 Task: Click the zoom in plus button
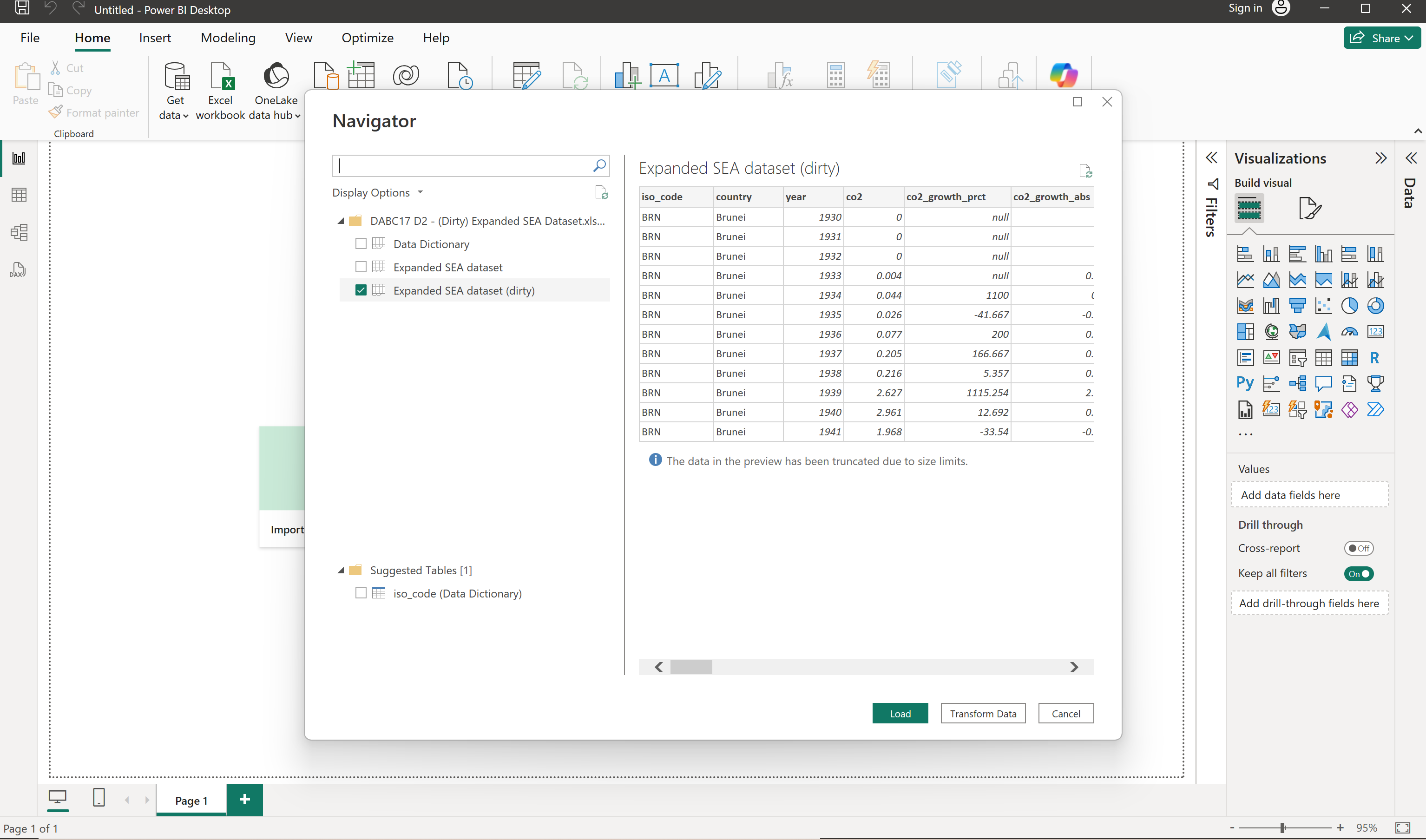point(1340,827)
